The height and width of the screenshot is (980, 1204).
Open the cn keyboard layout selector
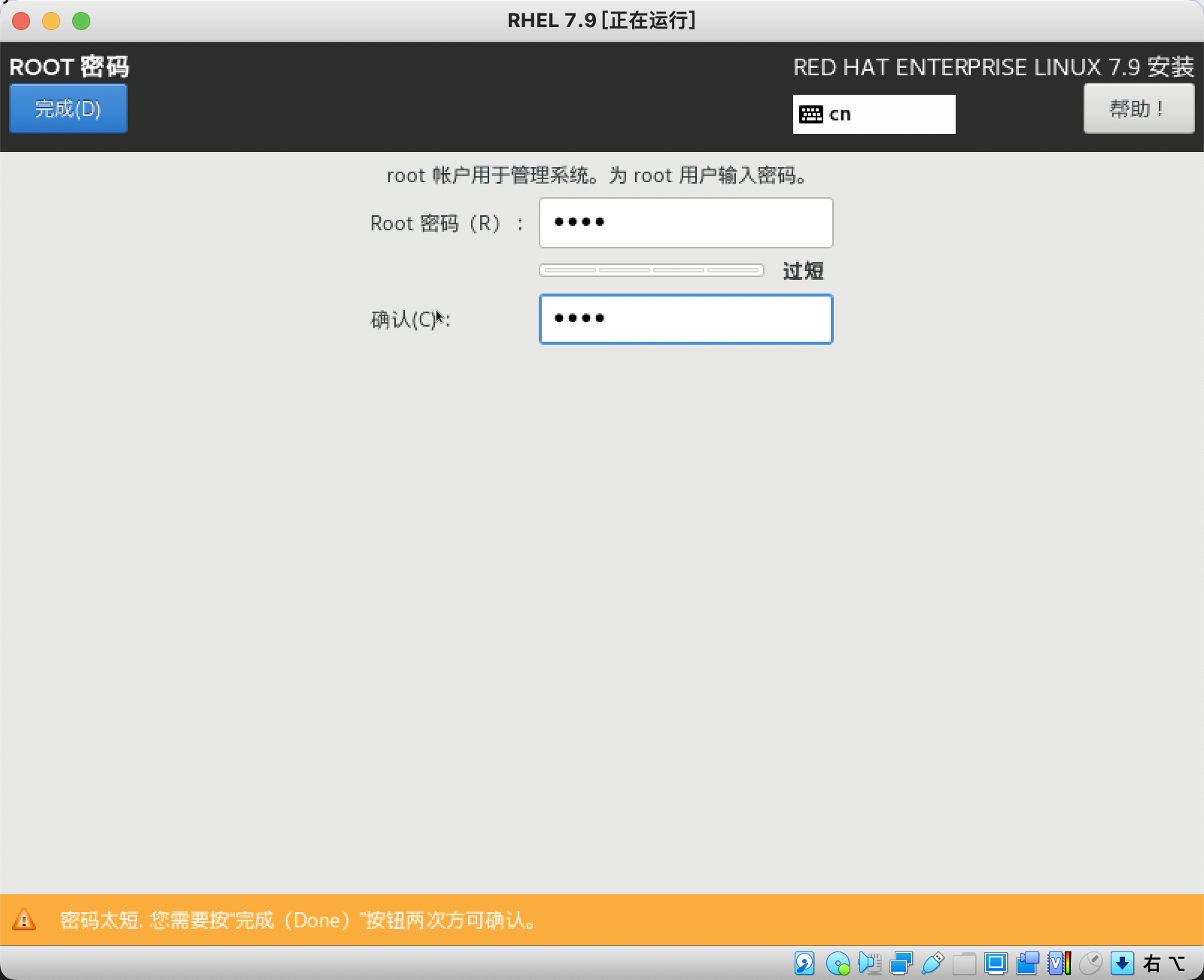[874, 114]
